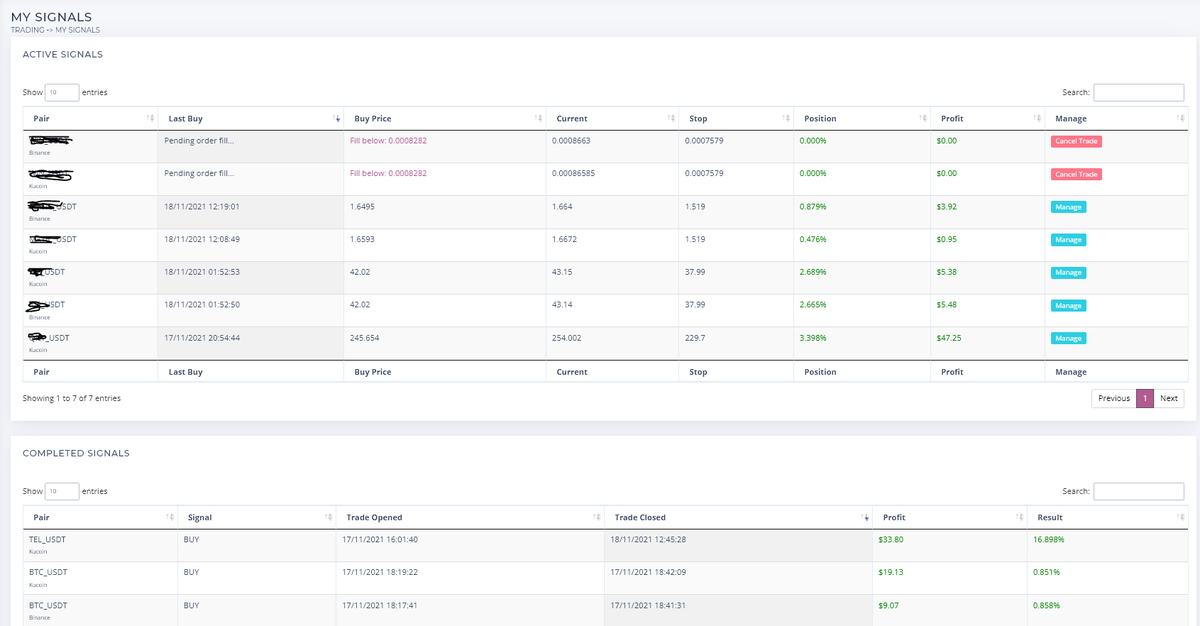1200x626 pixels.
Task: Sort Completed Signals by Trade Closed column
Action: click(x=738, y=517)
